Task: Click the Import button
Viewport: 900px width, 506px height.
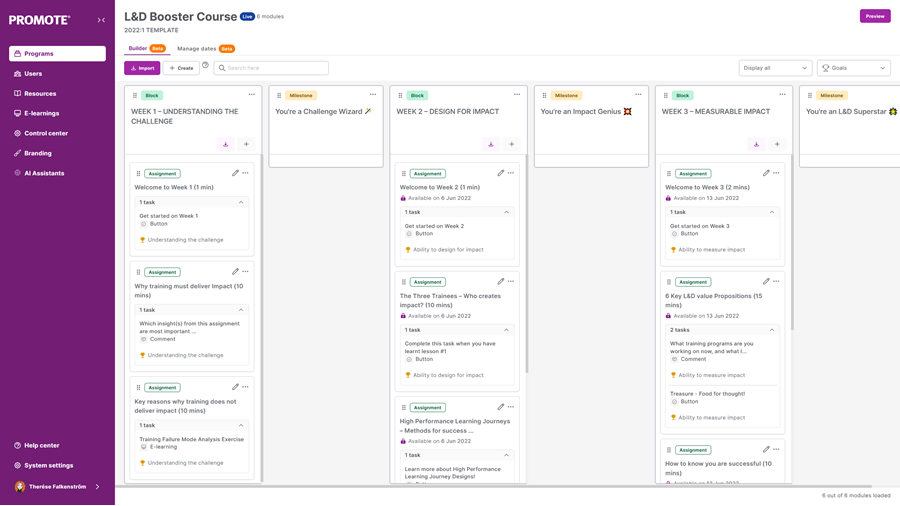Action: 142,68
